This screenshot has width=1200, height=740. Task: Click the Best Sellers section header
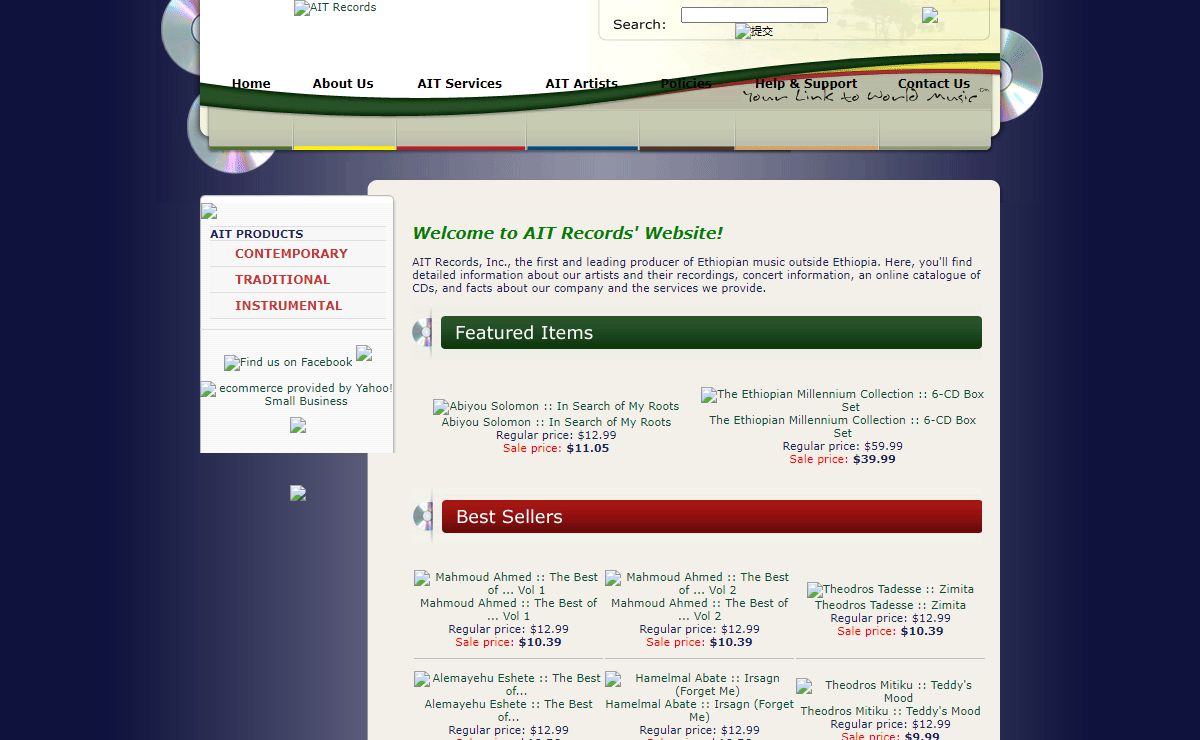711,517
